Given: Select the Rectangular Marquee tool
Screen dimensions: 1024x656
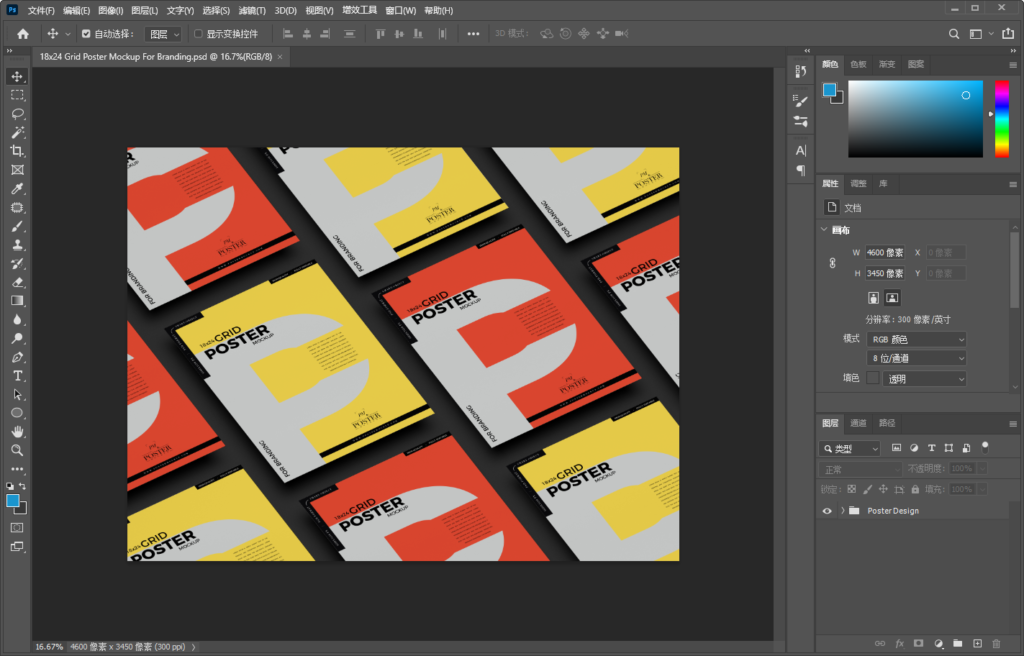Looking at the screenshot, I should pos(17,95).
